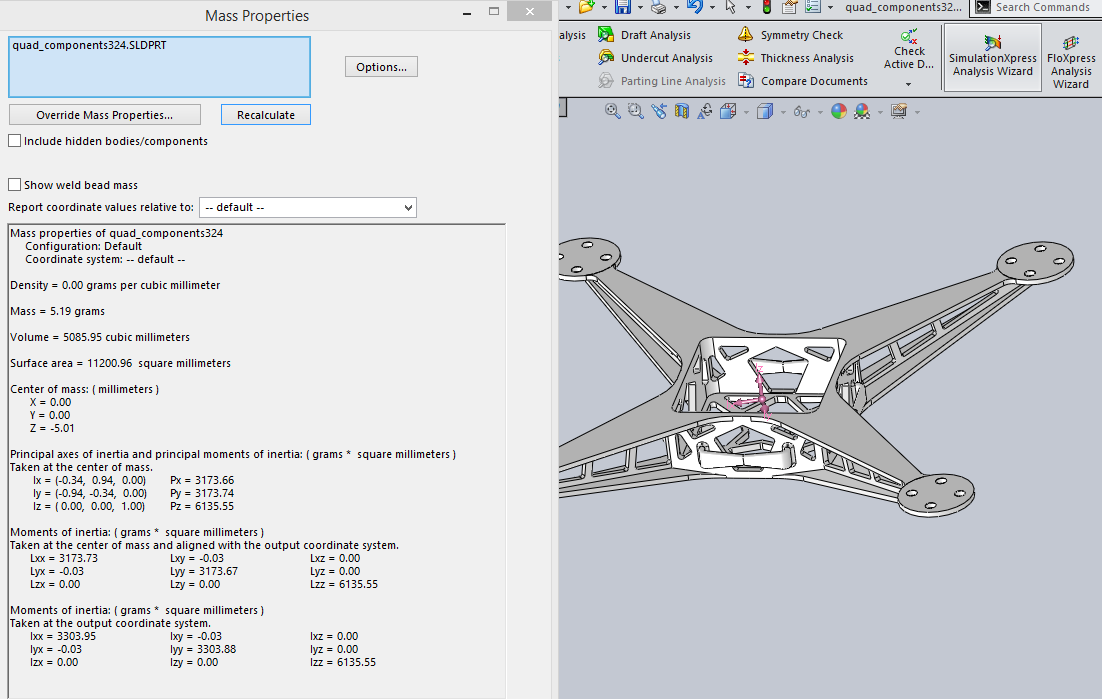Click the Open document folder icon

587,7
